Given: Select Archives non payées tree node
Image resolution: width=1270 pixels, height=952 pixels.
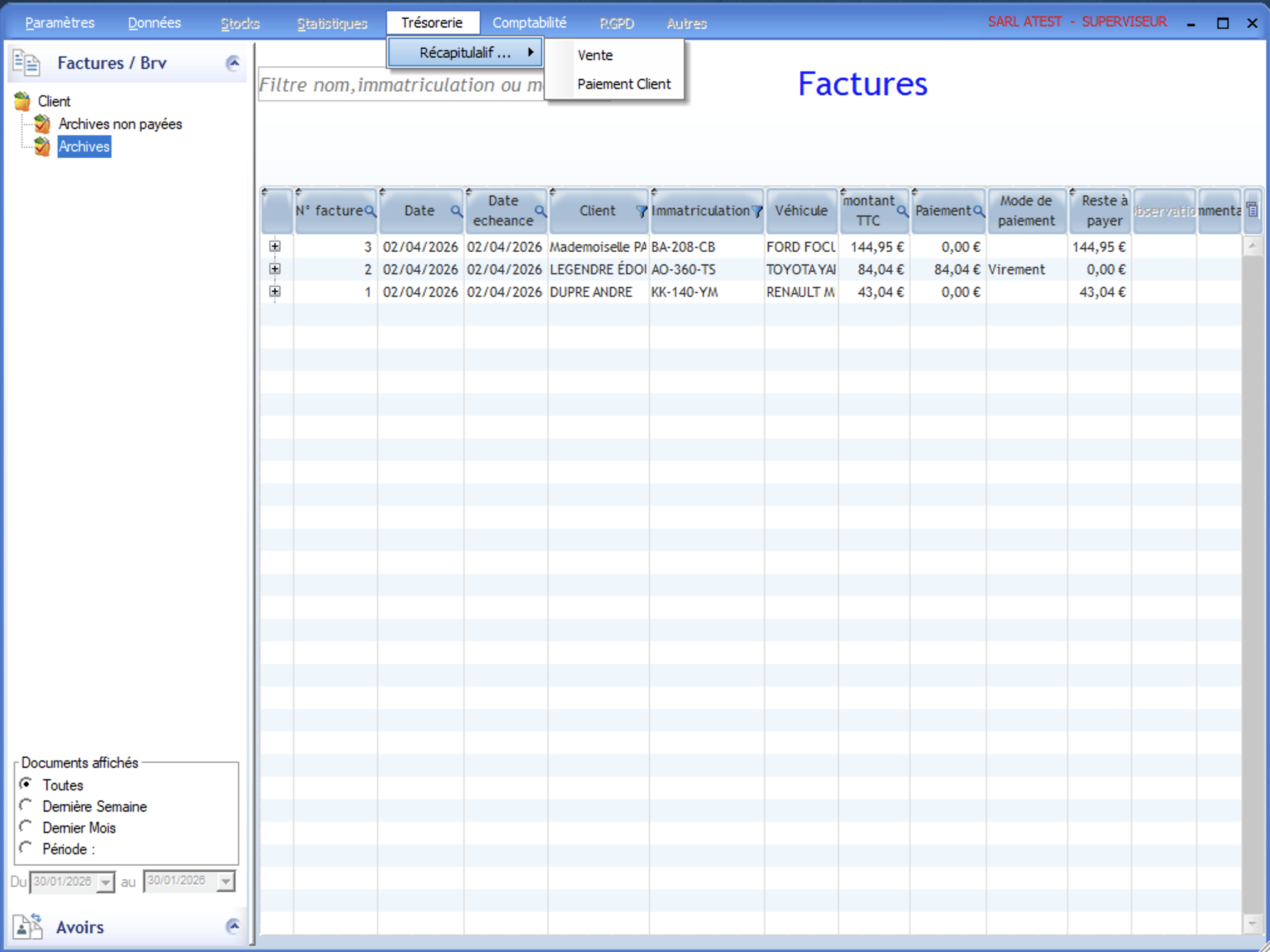Looking at the screenshot, I should pyautogui.click(x=120, y=124).
